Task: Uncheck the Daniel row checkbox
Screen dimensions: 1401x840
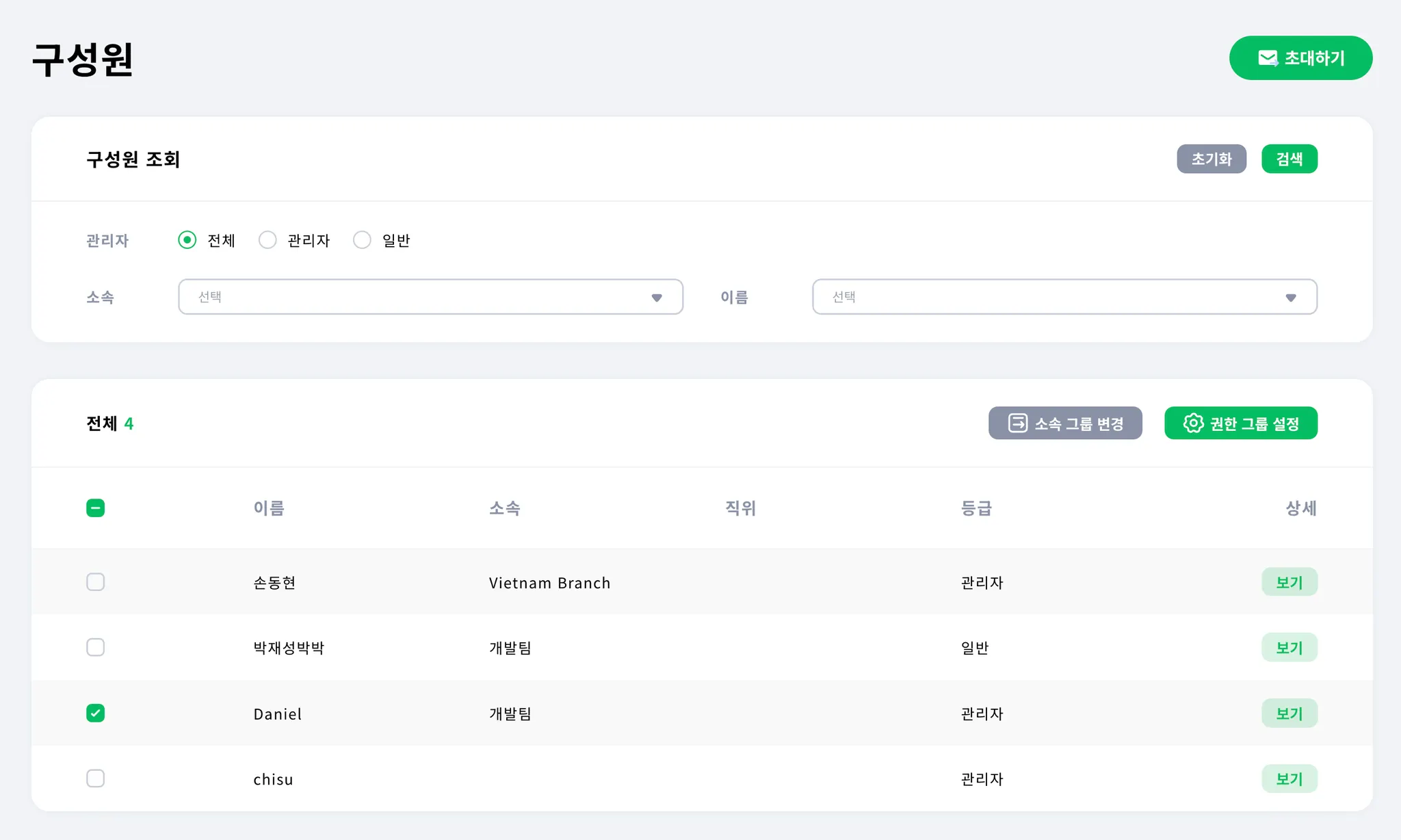Action: tap(96, 713)
